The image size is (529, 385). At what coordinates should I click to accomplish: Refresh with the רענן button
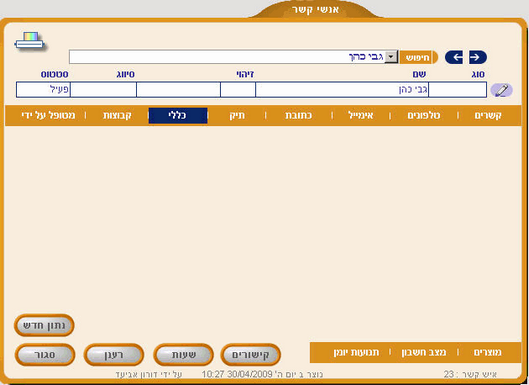(x=114, y=355)
